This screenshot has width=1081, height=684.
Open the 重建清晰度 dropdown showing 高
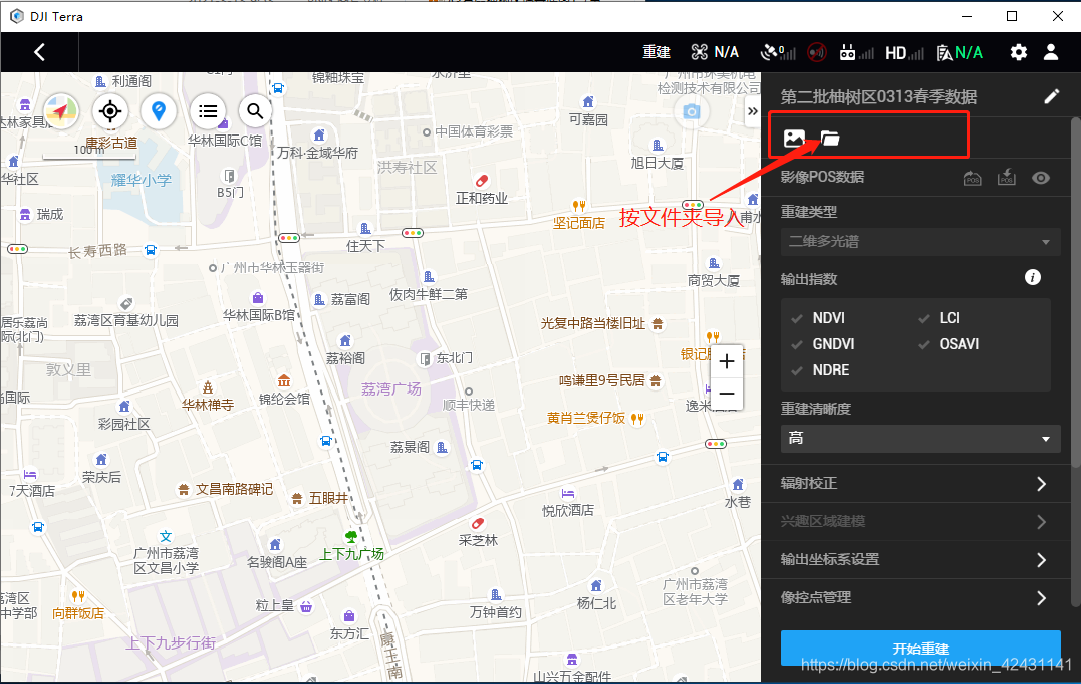920,439
